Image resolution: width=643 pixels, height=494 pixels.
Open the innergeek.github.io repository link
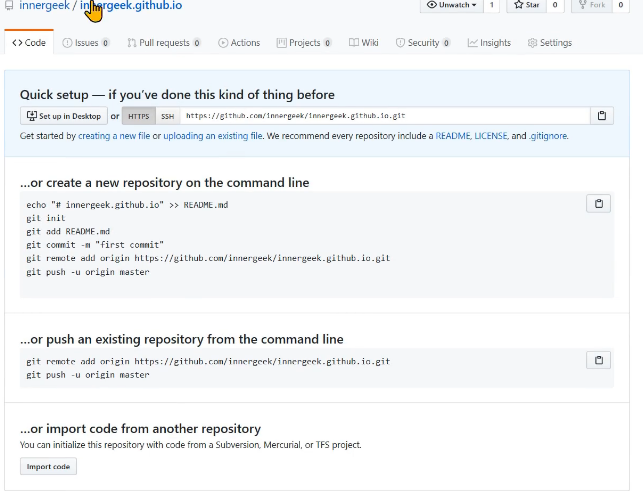[131, 6]
